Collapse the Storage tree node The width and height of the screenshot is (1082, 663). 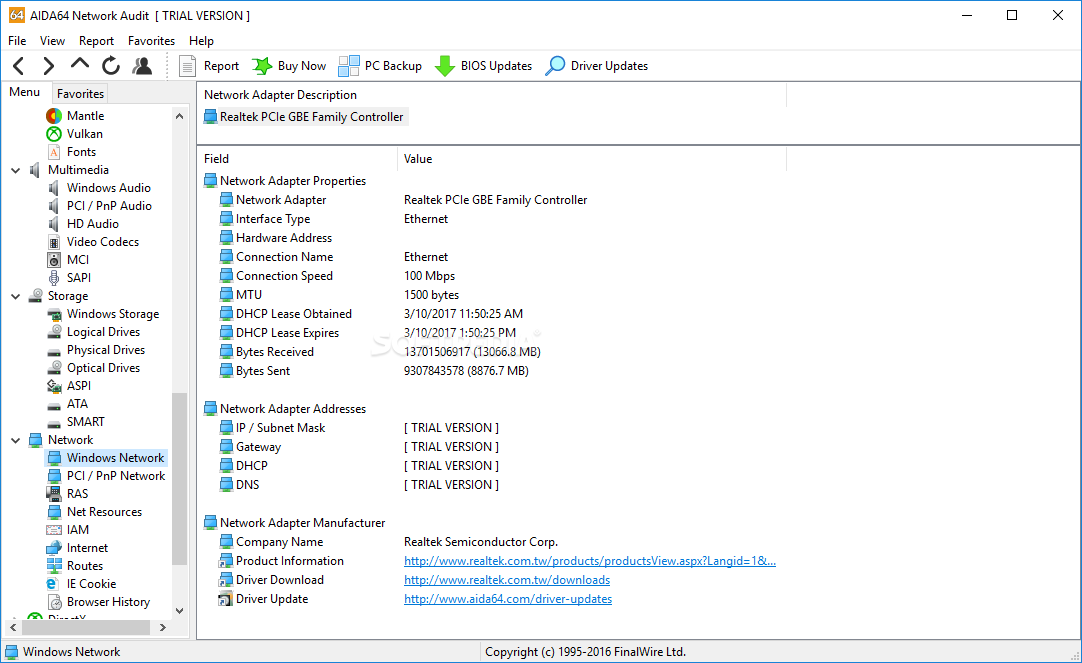16,296
